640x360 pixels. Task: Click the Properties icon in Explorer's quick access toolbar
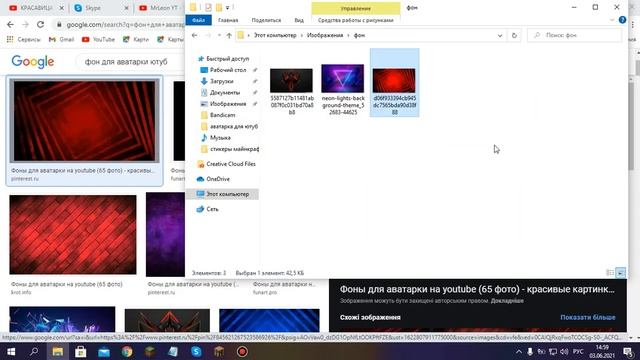click(209, 7)
